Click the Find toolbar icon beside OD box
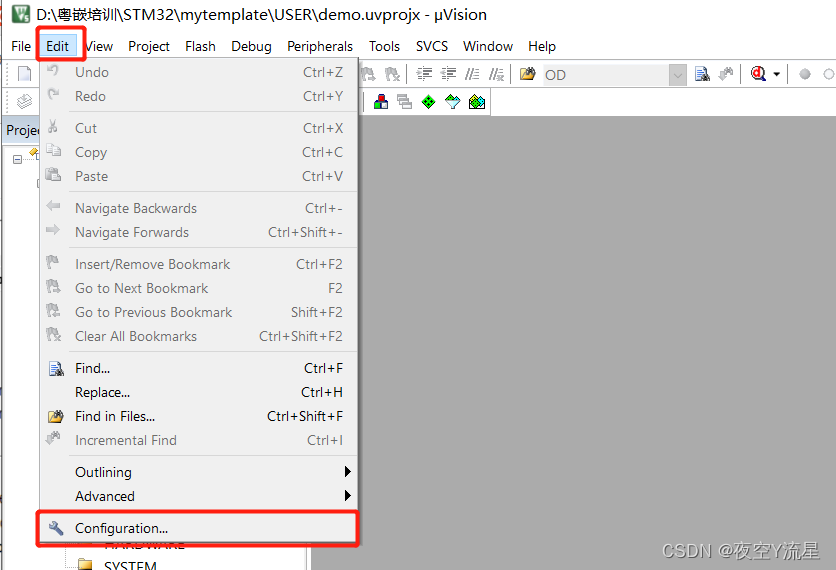The image size is (836, 570). click(702, 74)
